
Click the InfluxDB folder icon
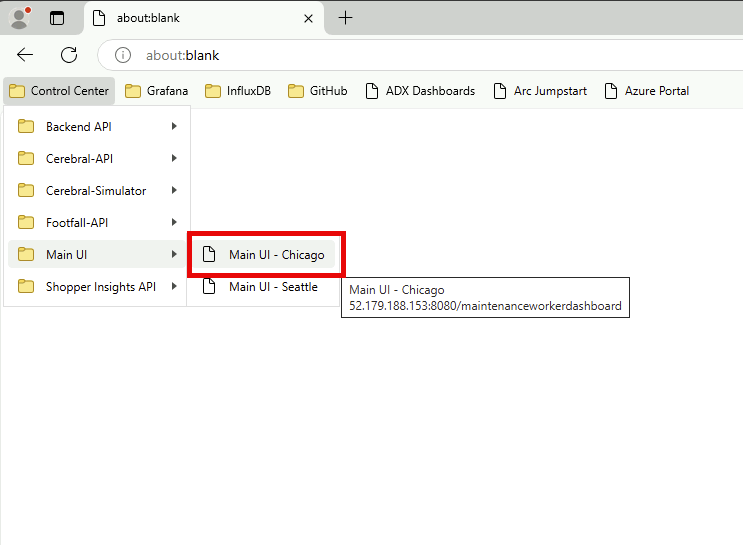click(x=213, y=91)
